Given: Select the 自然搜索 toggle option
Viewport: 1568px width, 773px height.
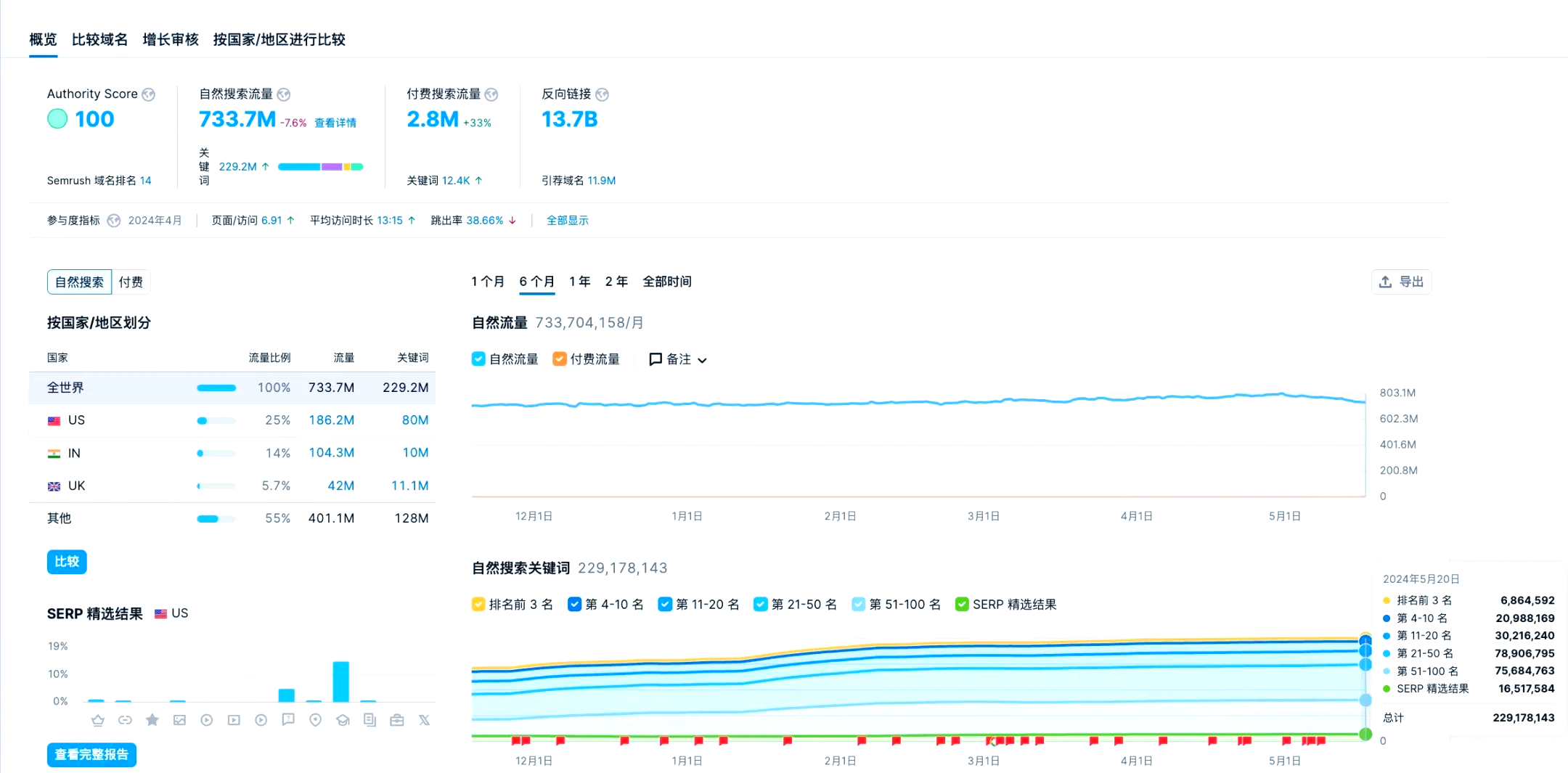Looking at the screenshot, I should [80, 282].
